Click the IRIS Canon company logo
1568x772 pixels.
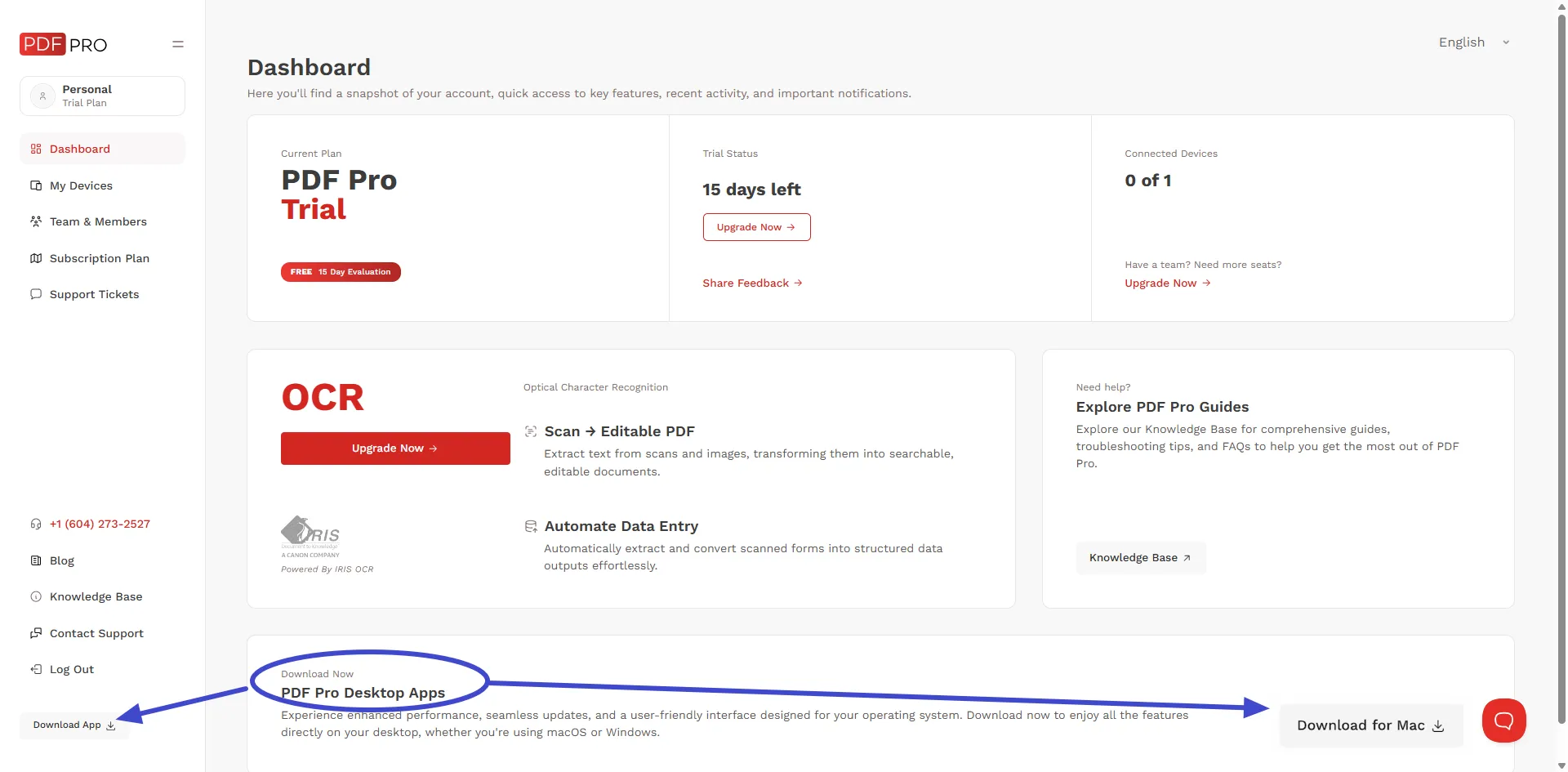click(310, 537)
